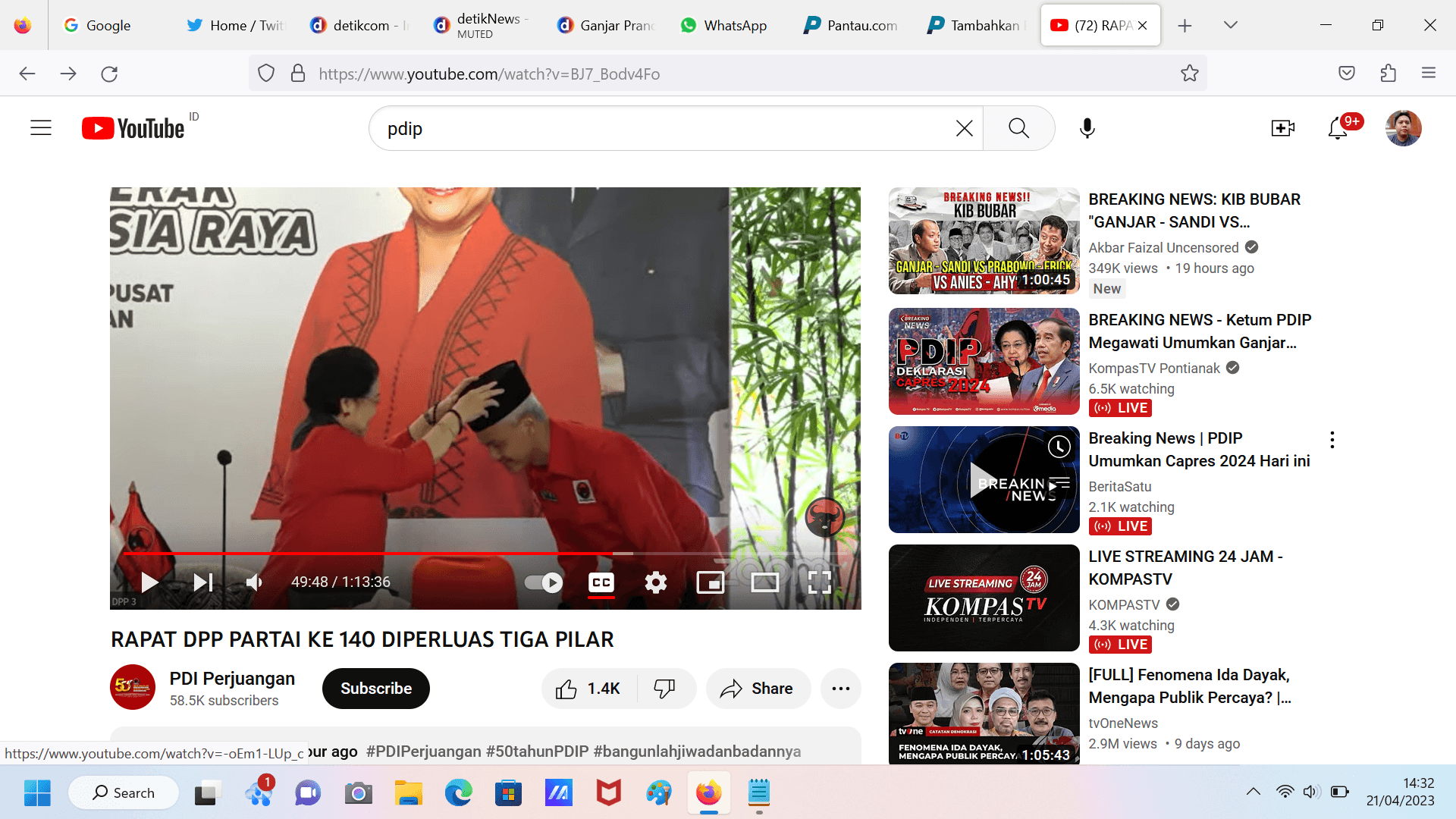This screenshot has height=819, width=1456.
Task: Open the PDIP Deklarasi Capres 2024 thumbnail
Action: tap(984, 361)
